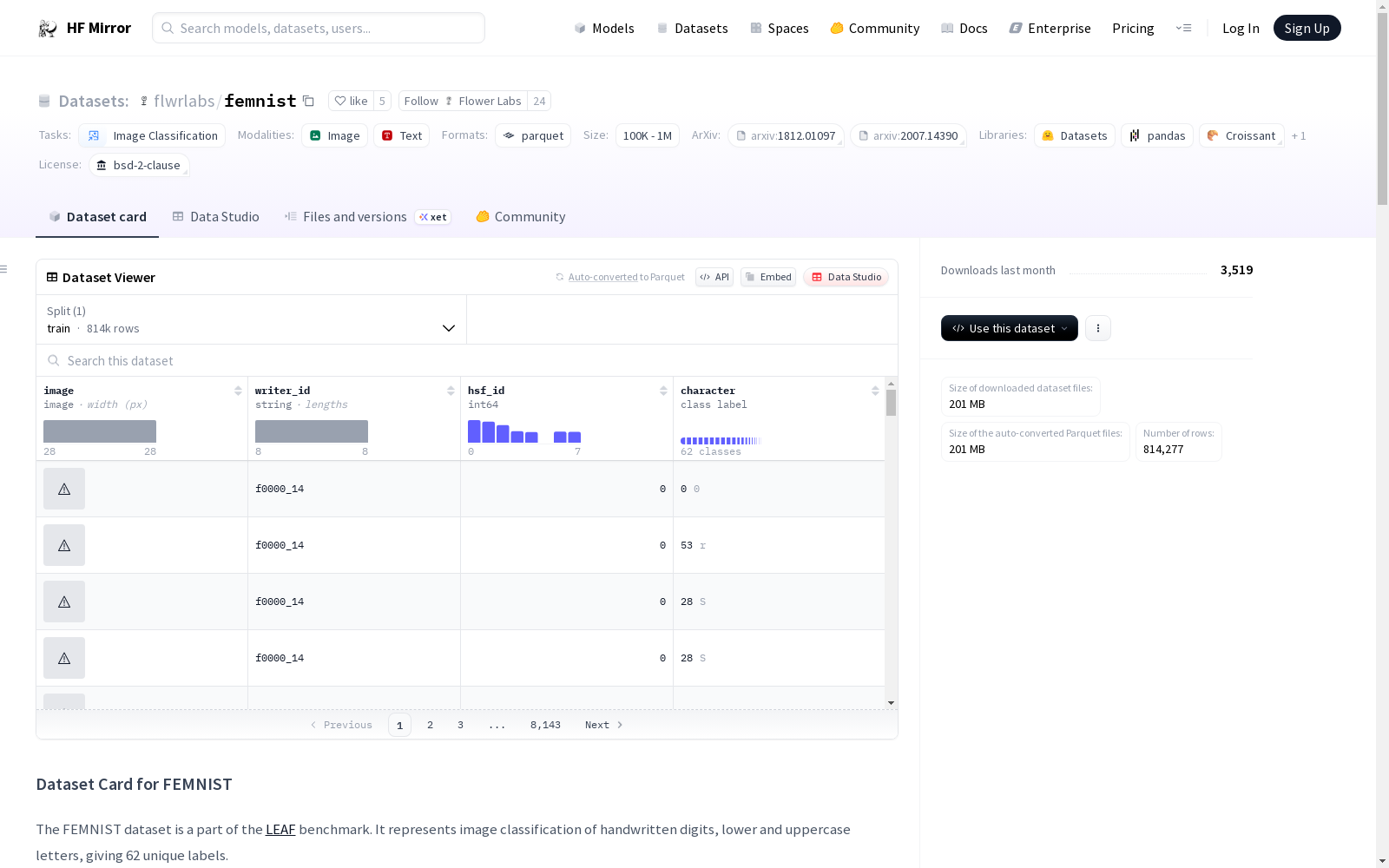Click the Flower Labs follower count 24

tap(539, 101)
